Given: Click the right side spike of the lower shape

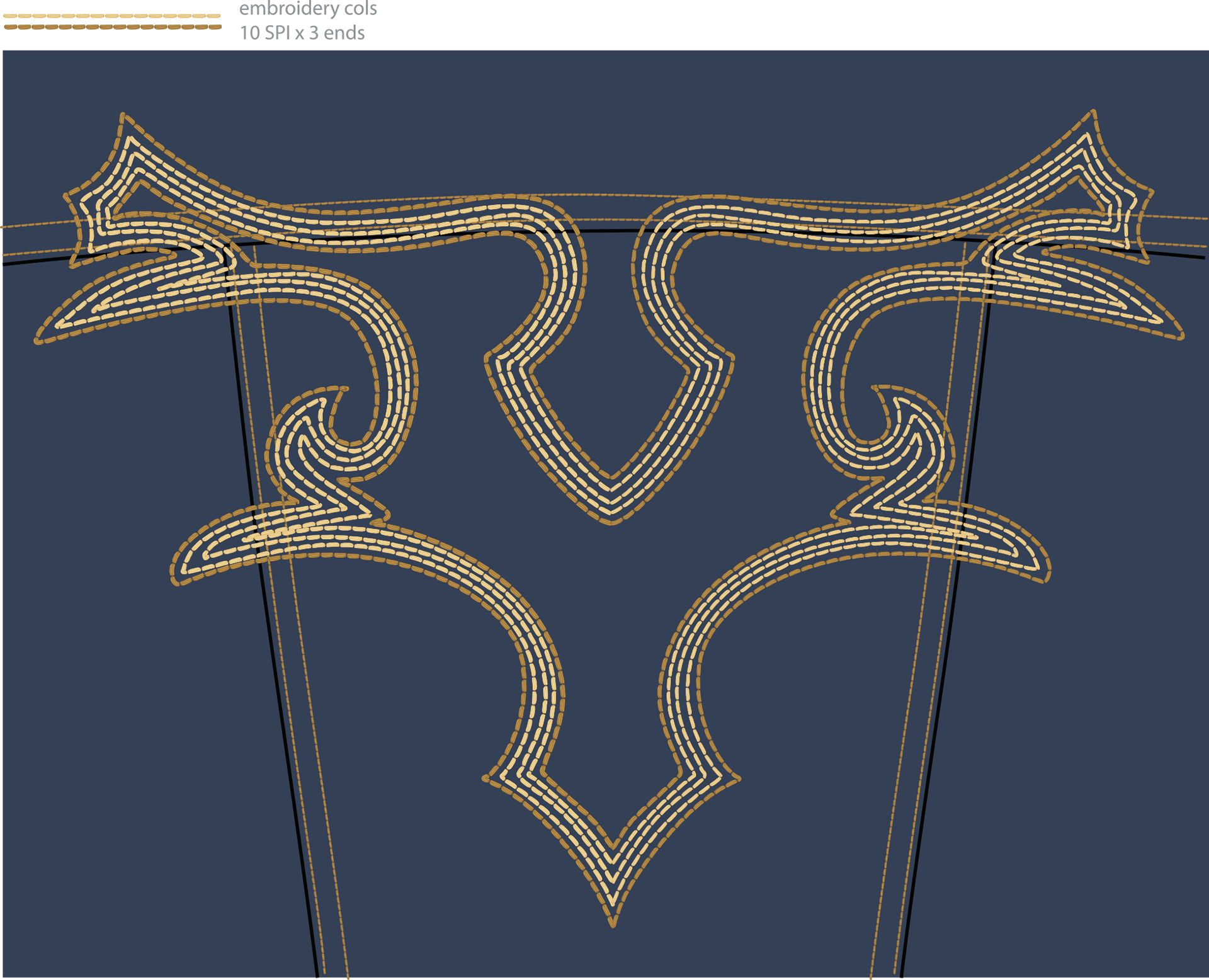Looking at the screenshot, I should pyautogui.click(x=737, y=779).
